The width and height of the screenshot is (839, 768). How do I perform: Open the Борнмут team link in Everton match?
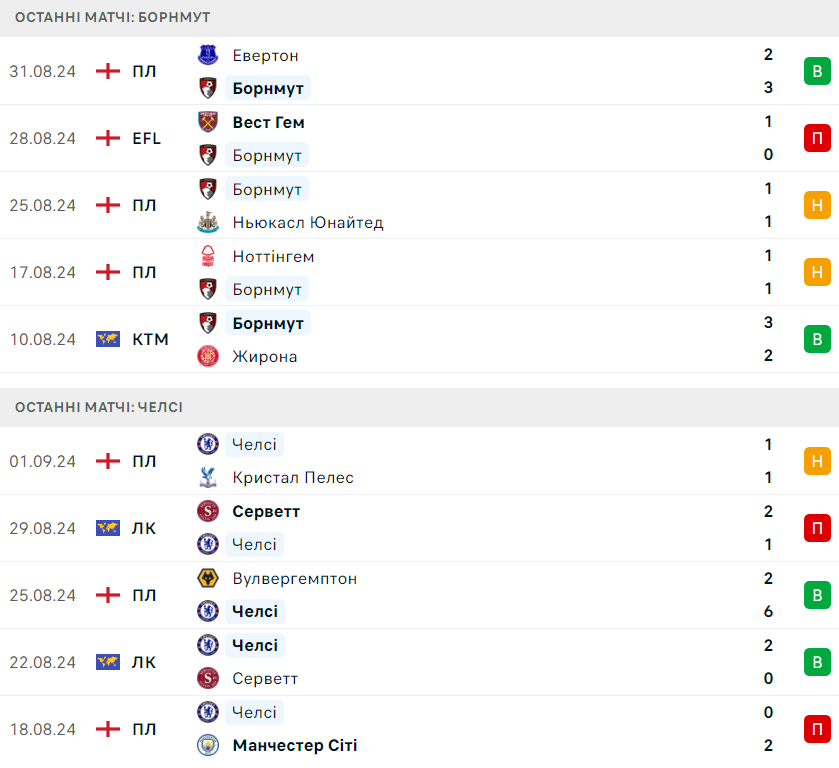(x=267, y=88)
